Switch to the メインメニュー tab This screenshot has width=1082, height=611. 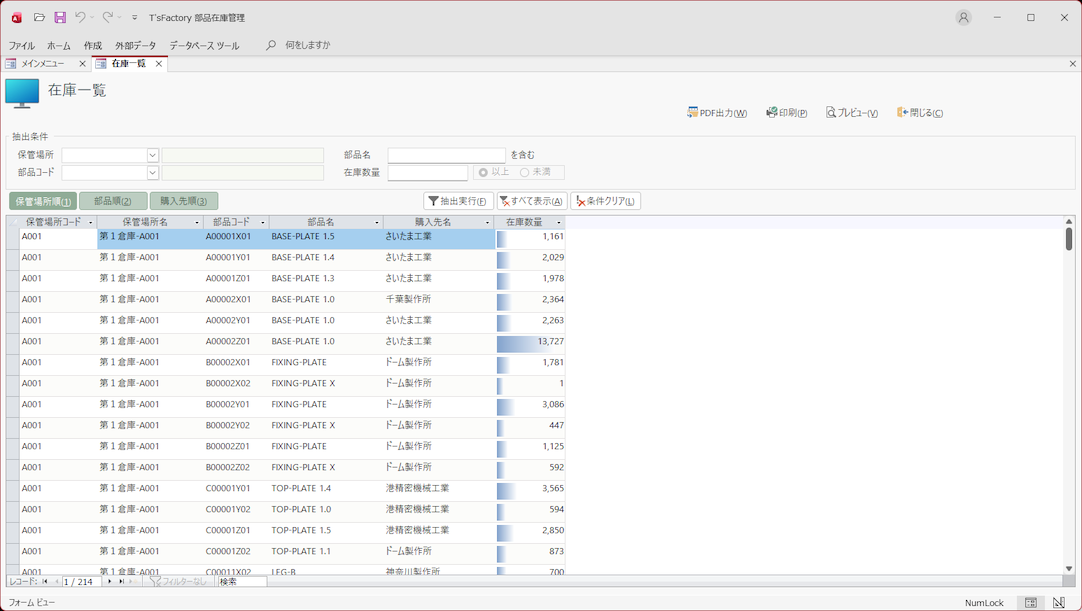(42, 63)
